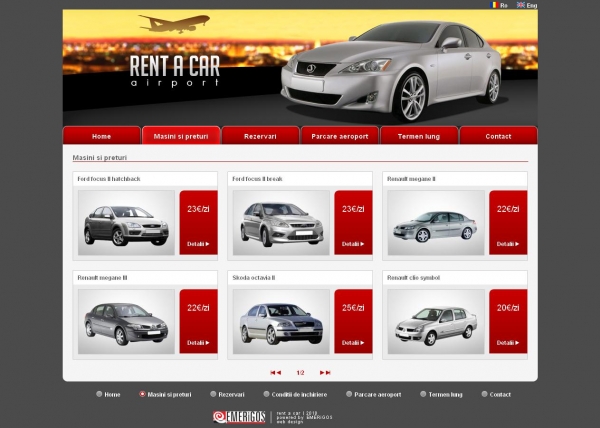Switch language via the Romanian flag icon
This screenshot has width=600, height=428.
[495, 5]
